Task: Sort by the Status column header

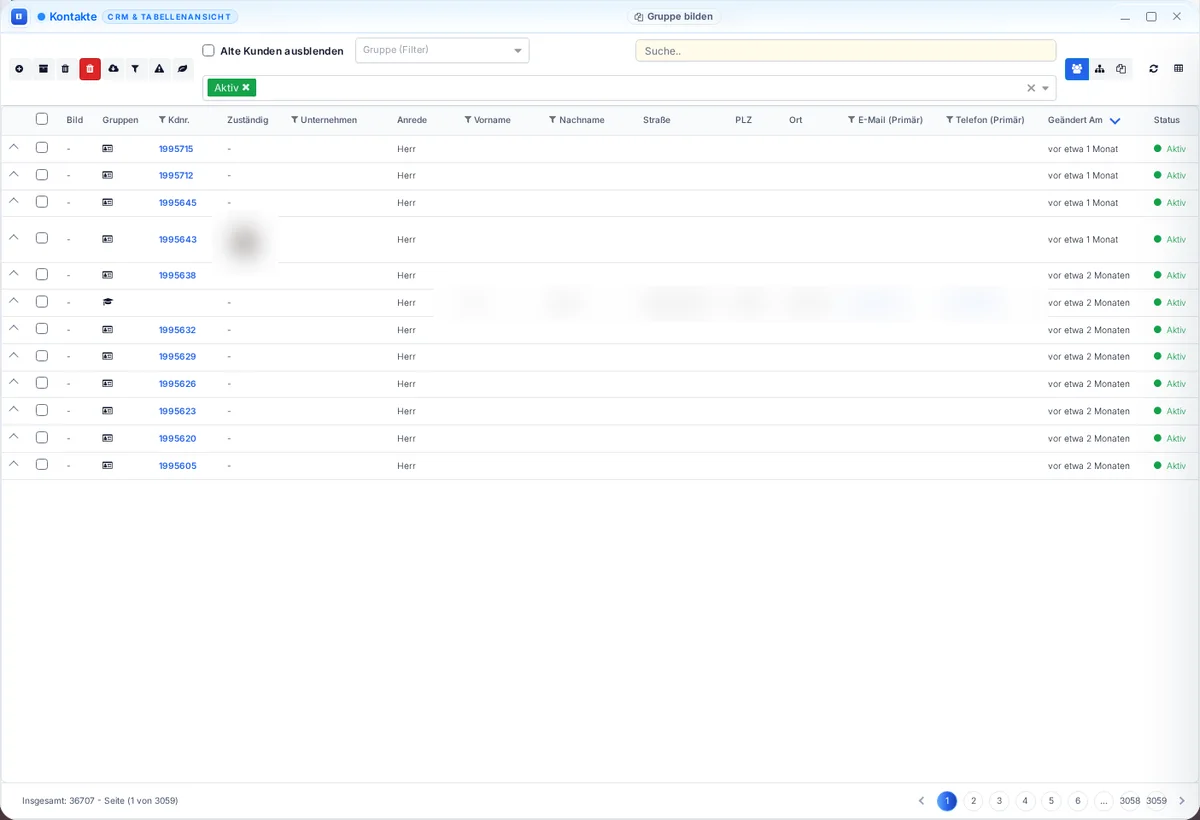Action: click(x=1166, y=120)
